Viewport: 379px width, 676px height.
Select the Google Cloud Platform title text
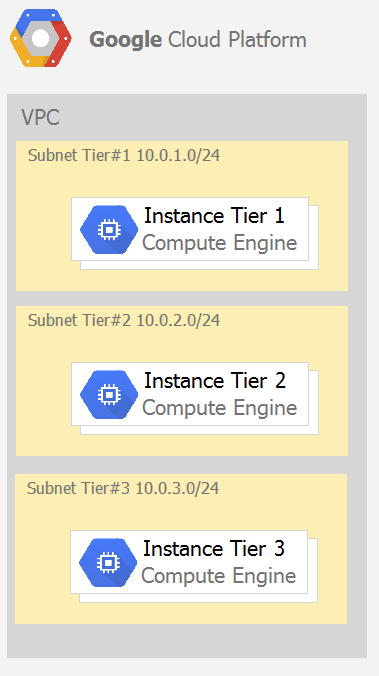coord(198,40)
